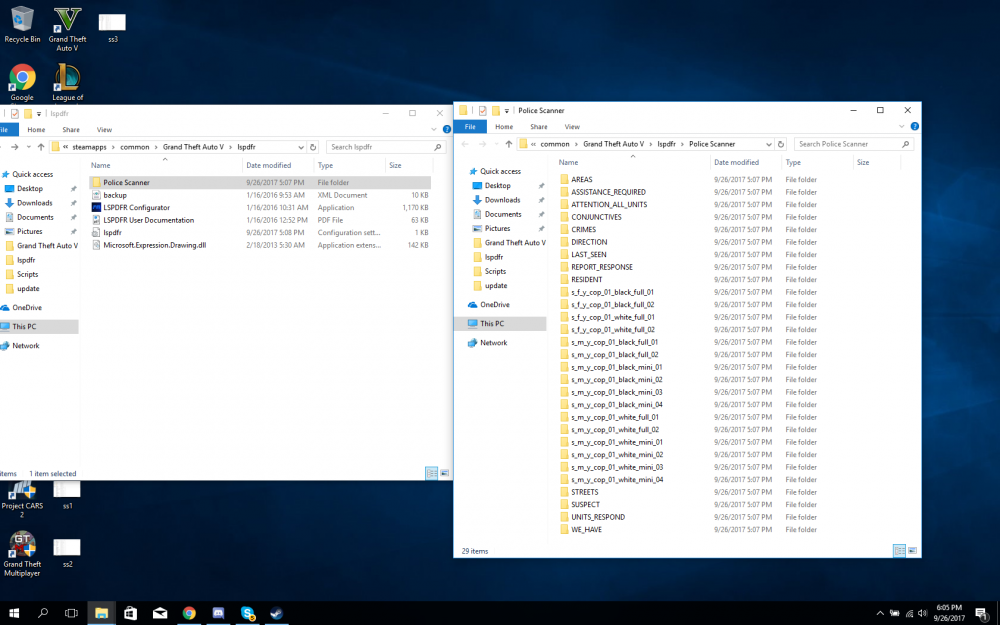Open taskbar search magnifier

pos(43,613)
